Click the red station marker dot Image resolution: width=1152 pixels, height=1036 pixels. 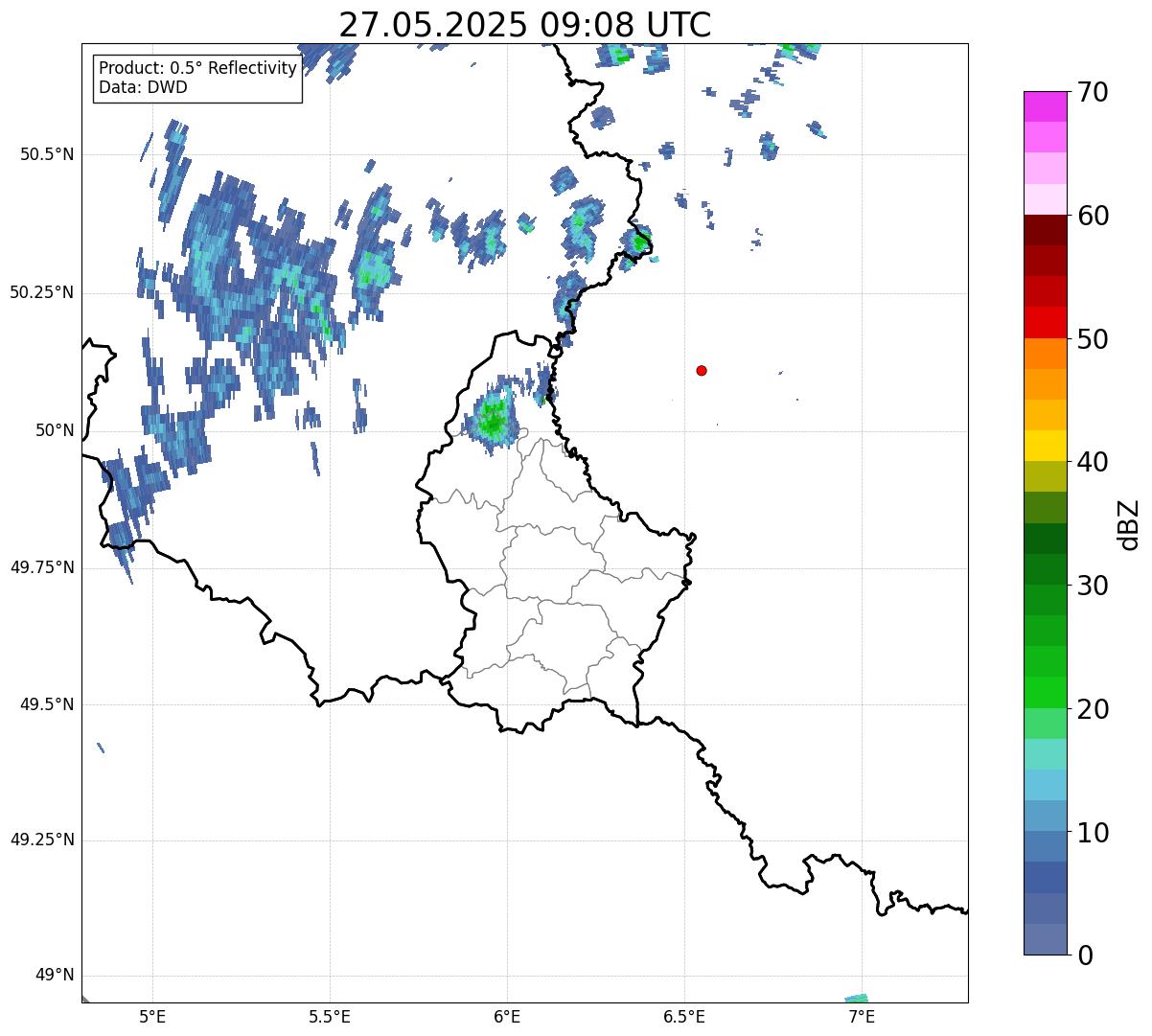point(702,371)
